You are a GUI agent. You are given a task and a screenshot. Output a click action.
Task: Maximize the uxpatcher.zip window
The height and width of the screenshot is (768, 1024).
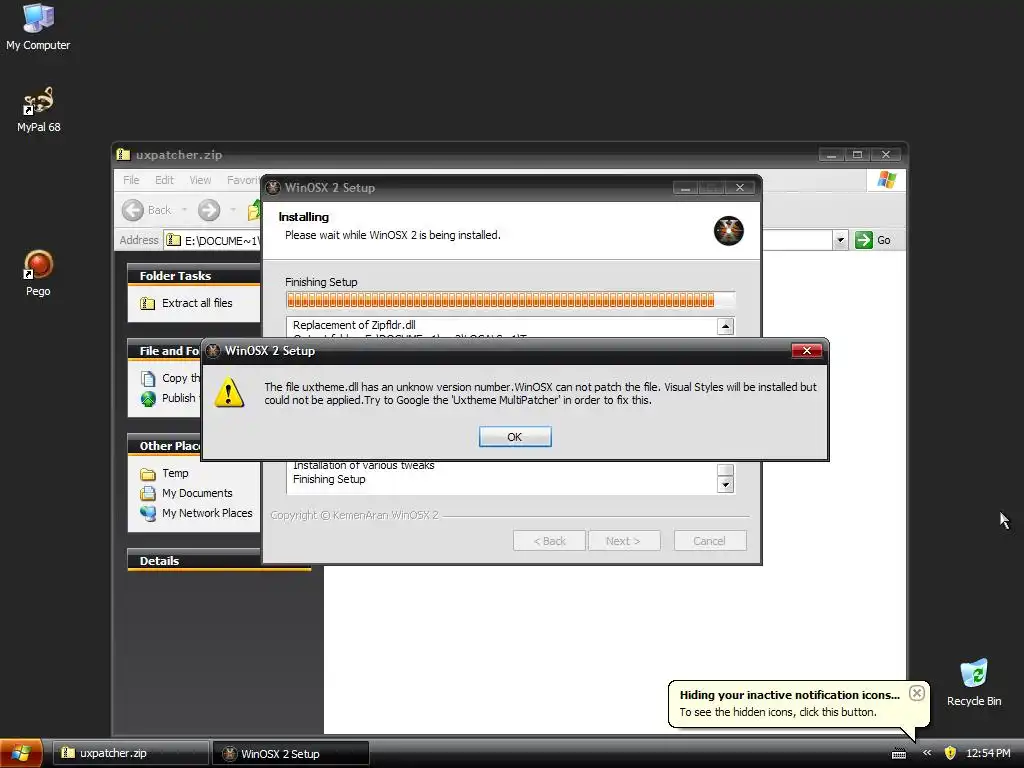tap(857, 155)
